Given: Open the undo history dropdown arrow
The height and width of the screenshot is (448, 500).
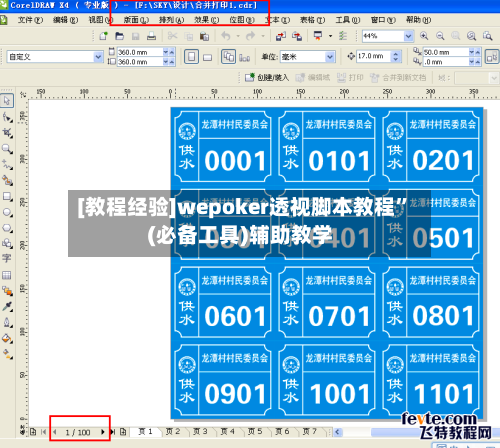Looking at the screenshot, I should (x=238, y=36).
